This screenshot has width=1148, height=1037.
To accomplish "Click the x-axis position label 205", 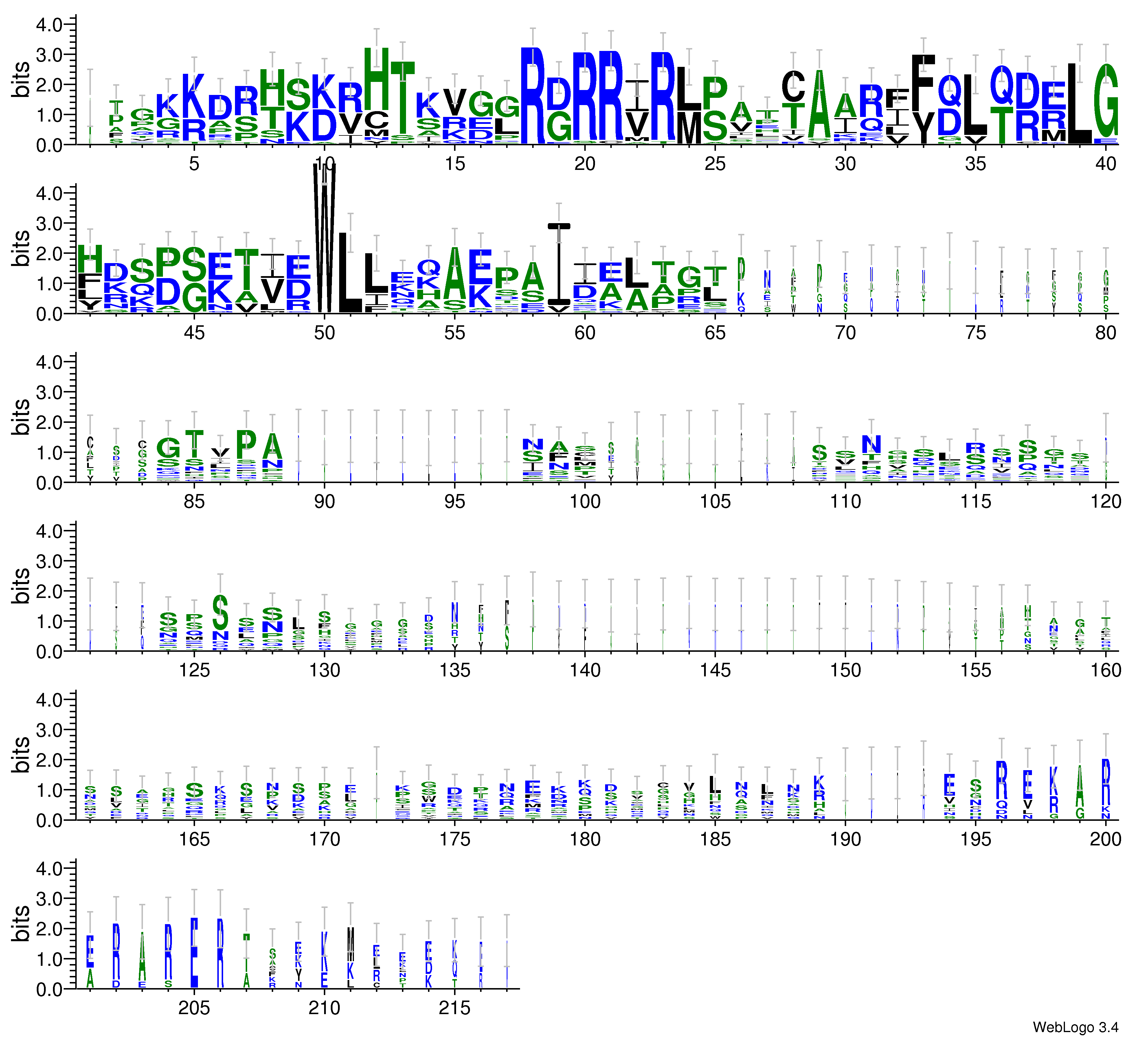I will (194, 1008).
